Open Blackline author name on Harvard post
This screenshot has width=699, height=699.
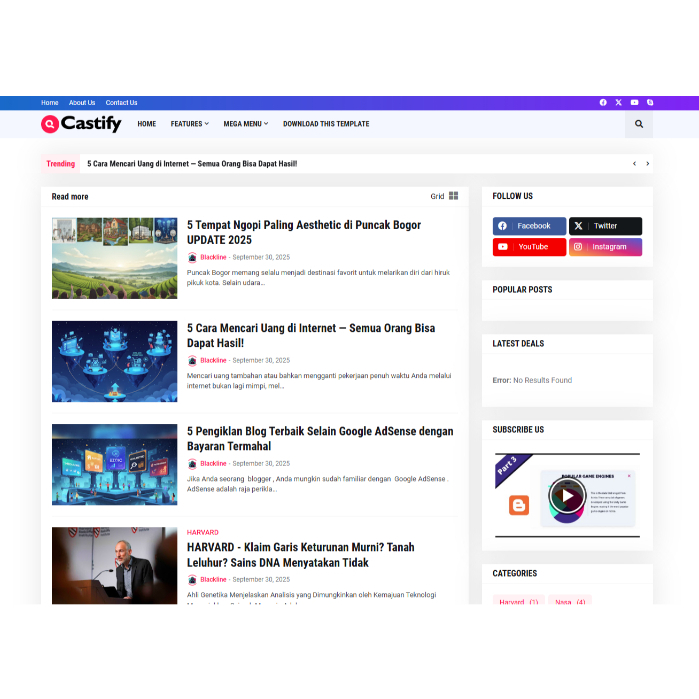coord(213,580)
